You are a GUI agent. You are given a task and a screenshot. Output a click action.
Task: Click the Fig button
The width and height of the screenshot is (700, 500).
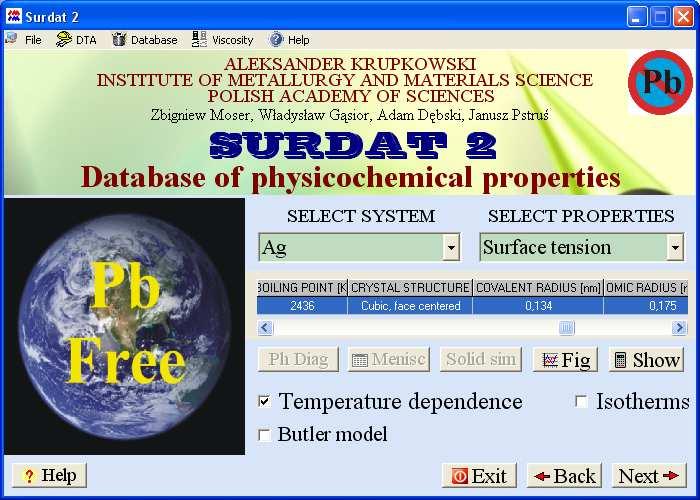[x=565, y=359]
